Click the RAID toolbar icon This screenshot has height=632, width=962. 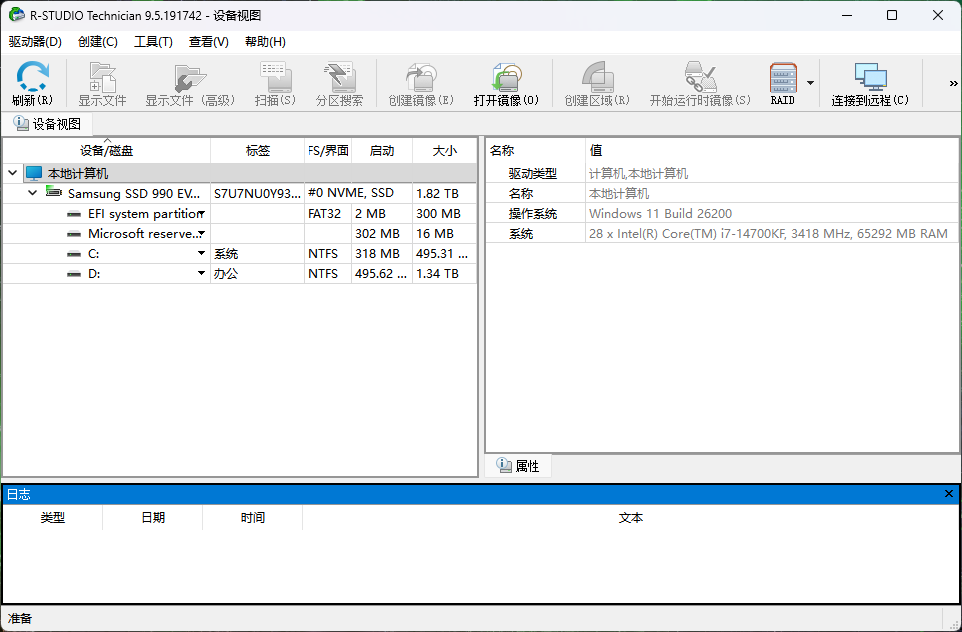coord(782,78)
